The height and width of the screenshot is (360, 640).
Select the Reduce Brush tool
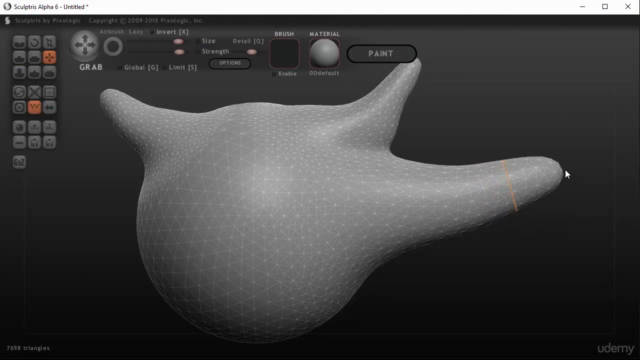tap(19, 92)
